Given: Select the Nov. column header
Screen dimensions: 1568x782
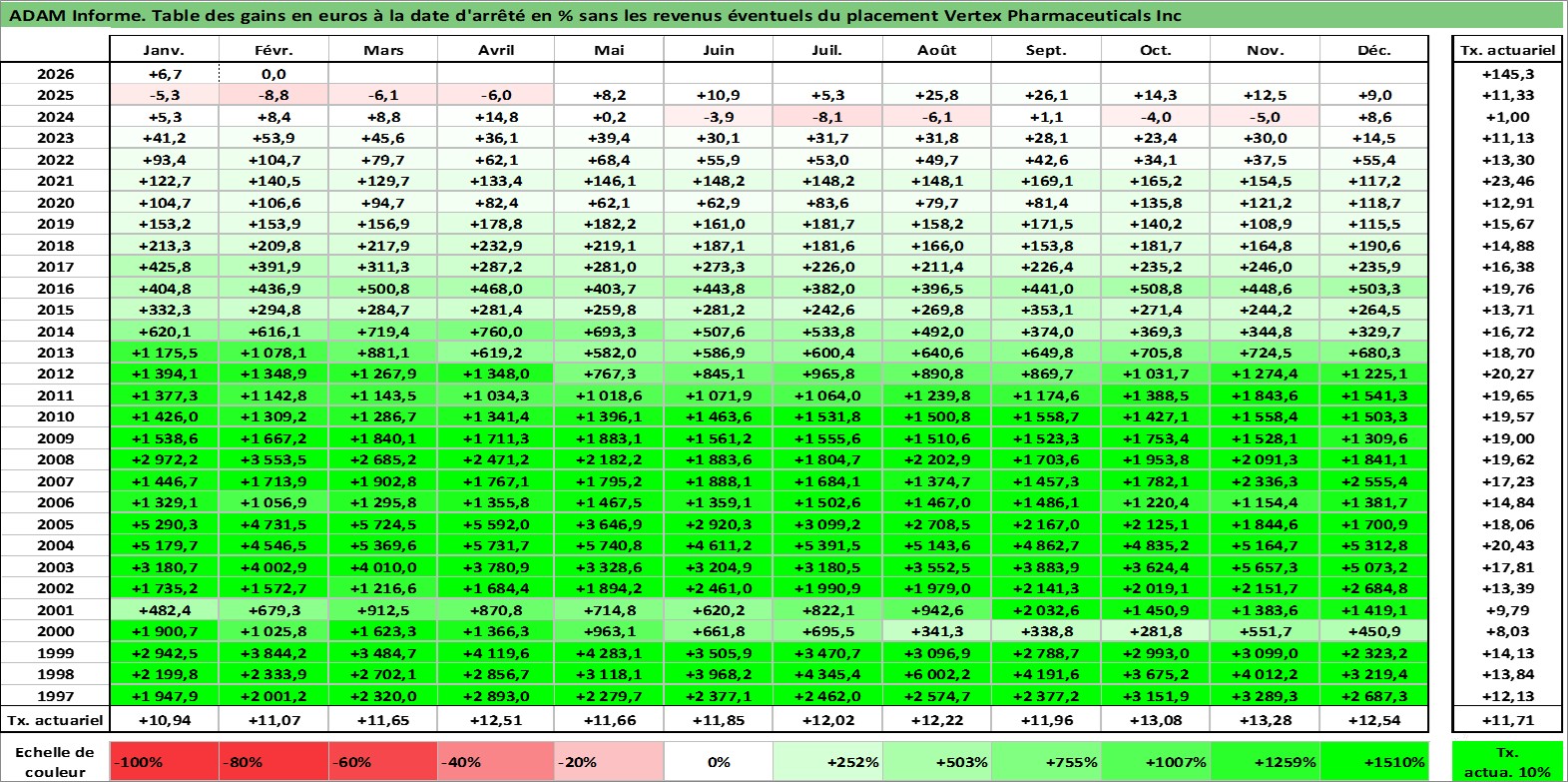Looking at the screenshot, I should [x=1265, y=50].
